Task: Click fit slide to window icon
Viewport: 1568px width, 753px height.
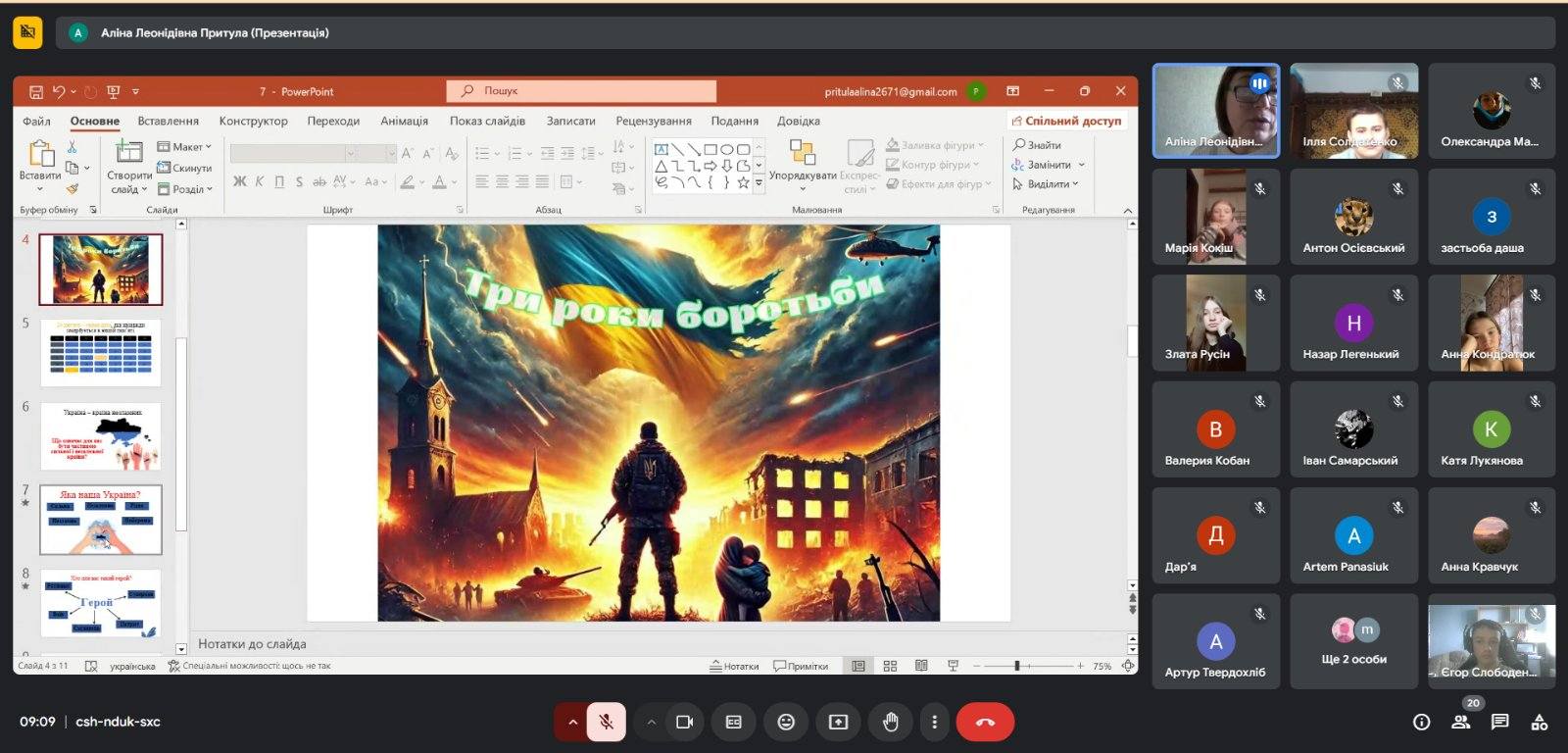Action: pyautogui.click(x=1128, y=667)
